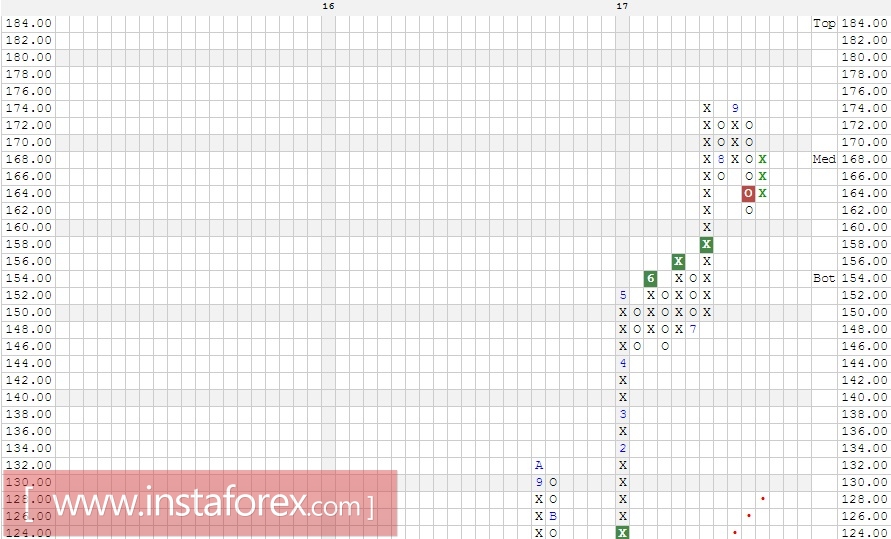Select the 'Med' label
This screenshot has width=891, height=539.
coord(824,159)
